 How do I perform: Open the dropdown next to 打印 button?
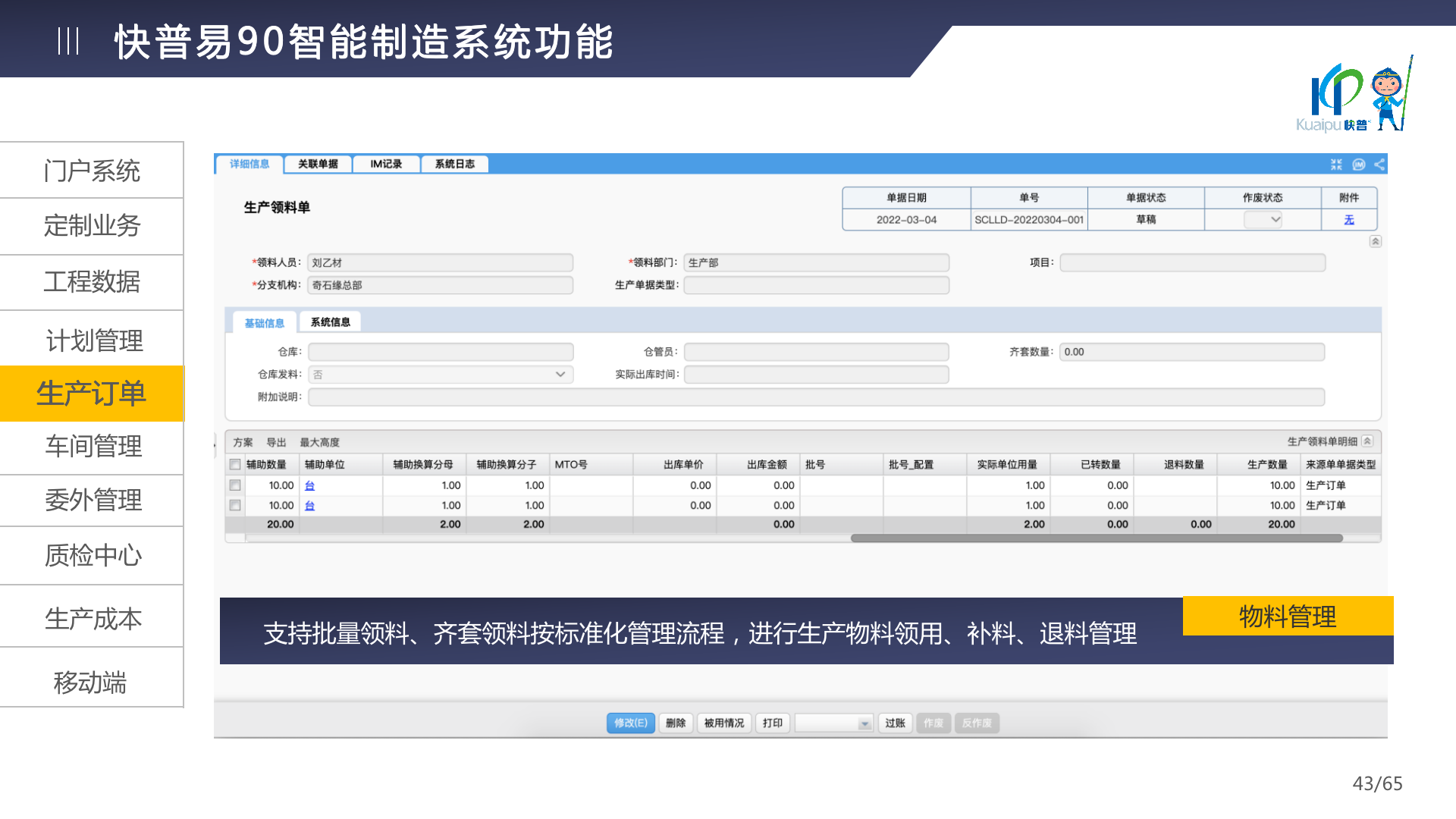864,723
